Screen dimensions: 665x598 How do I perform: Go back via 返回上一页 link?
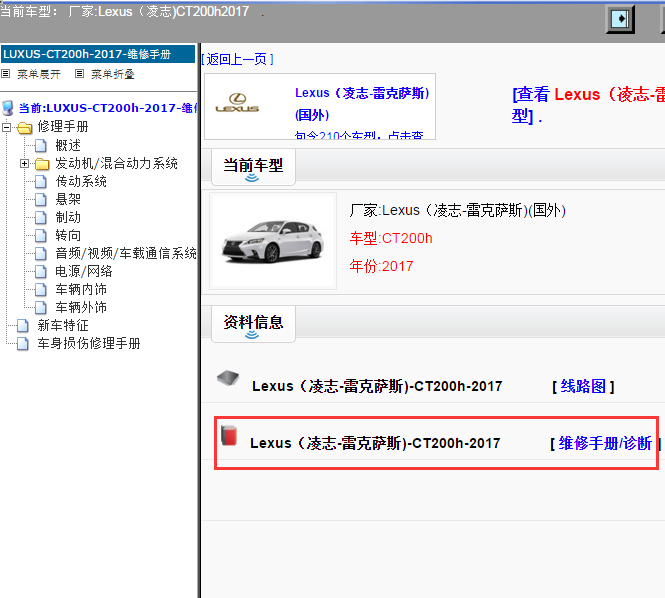[238, 59]
